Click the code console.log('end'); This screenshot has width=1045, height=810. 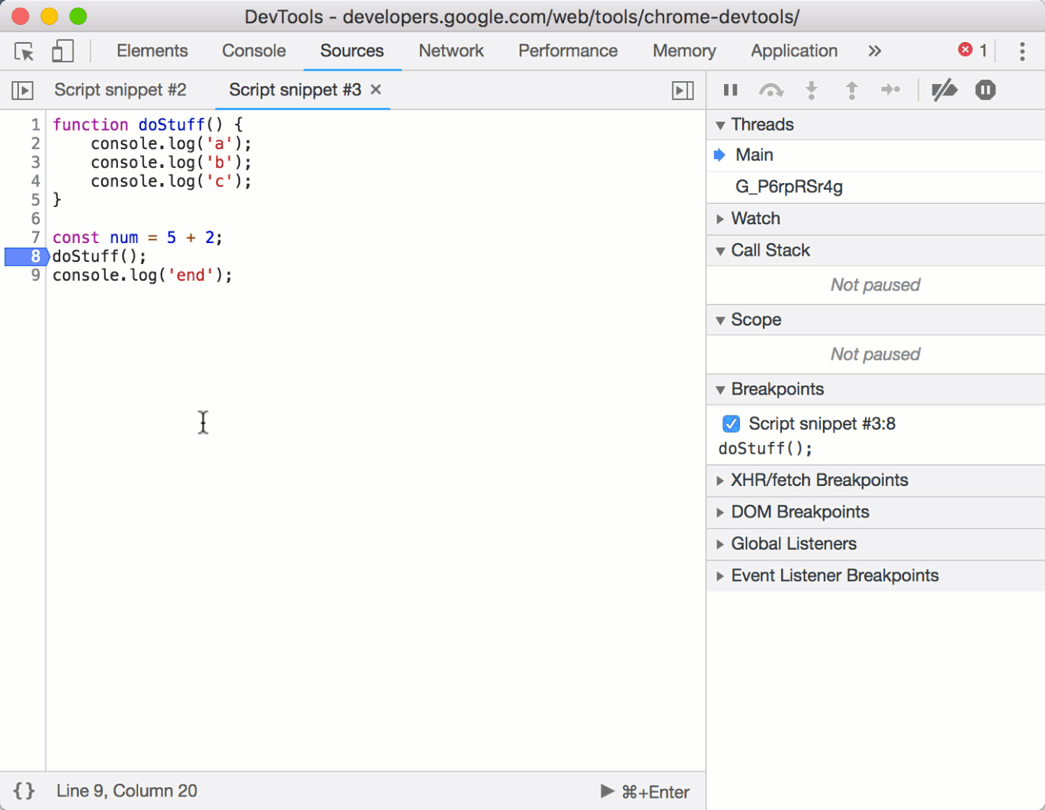coord(143,275)
